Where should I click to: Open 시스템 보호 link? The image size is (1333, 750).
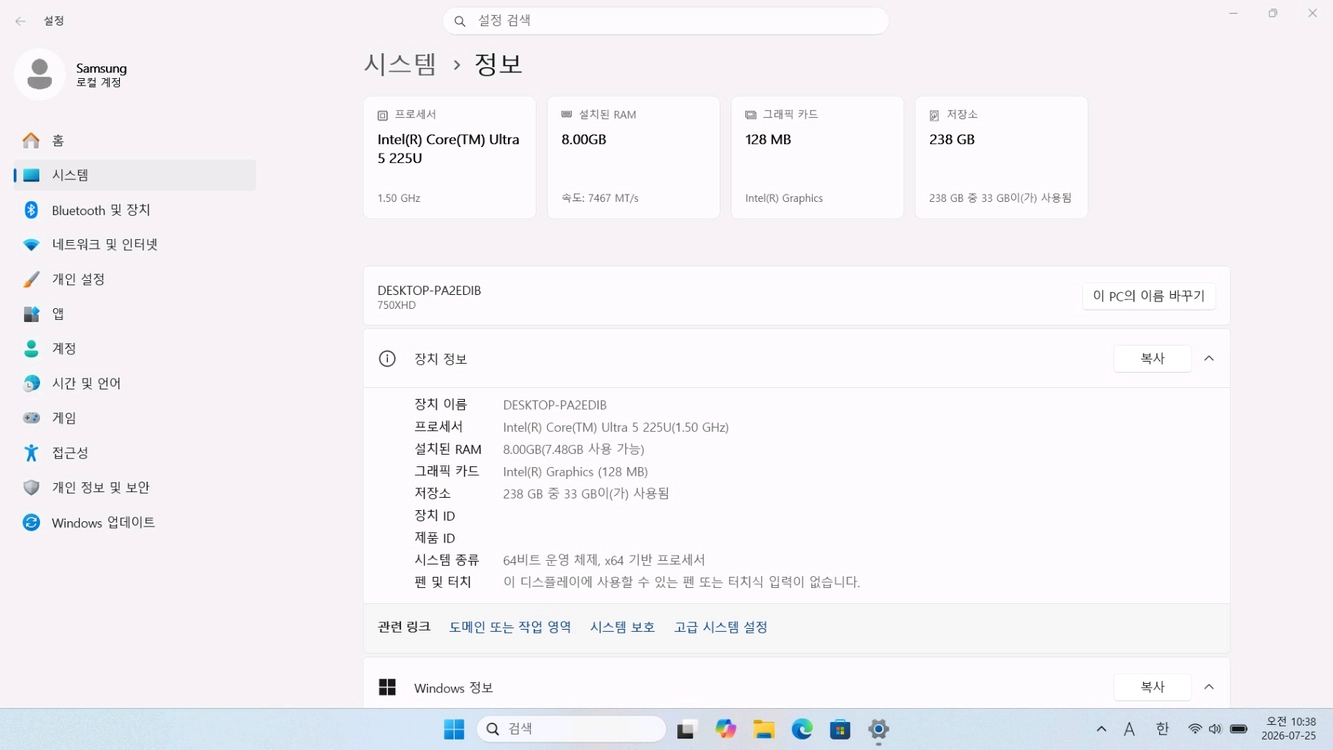tap(622, 627)
